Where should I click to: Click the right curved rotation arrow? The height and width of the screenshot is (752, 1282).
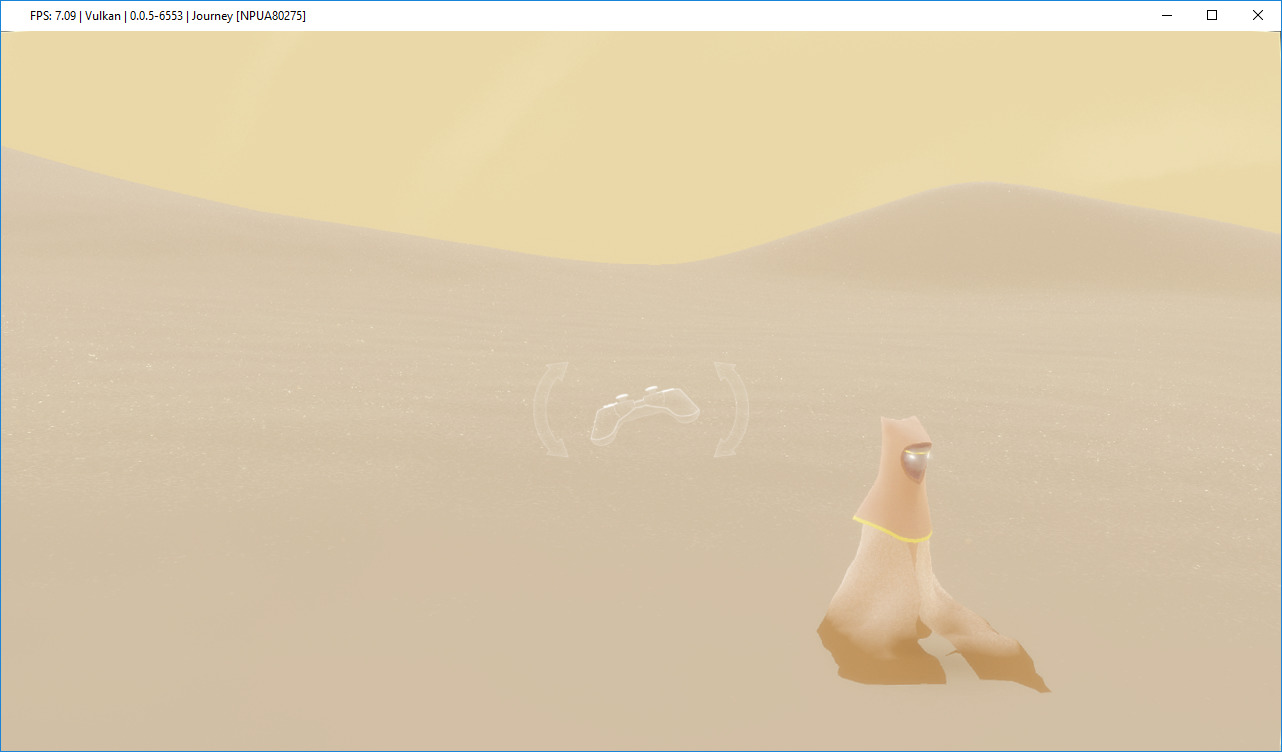click(x=731, y=410)
